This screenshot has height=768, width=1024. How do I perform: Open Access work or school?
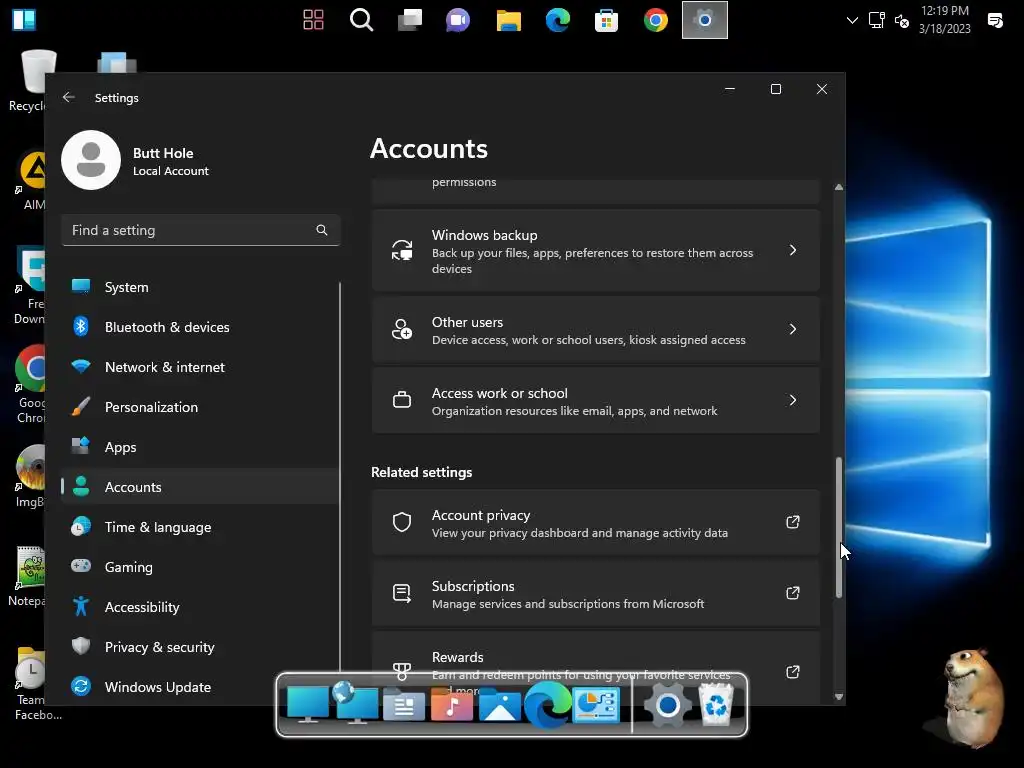(596, 400)
